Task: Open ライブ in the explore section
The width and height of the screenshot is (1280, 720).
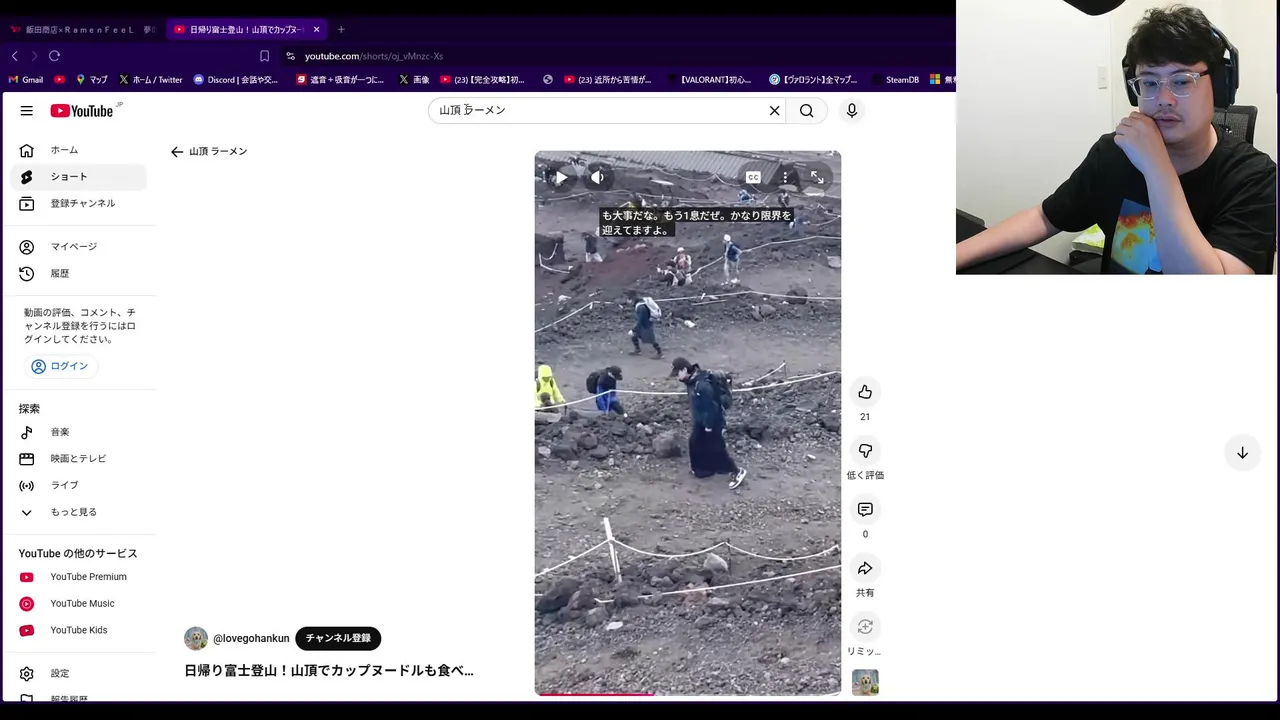Action: [79, 485]
